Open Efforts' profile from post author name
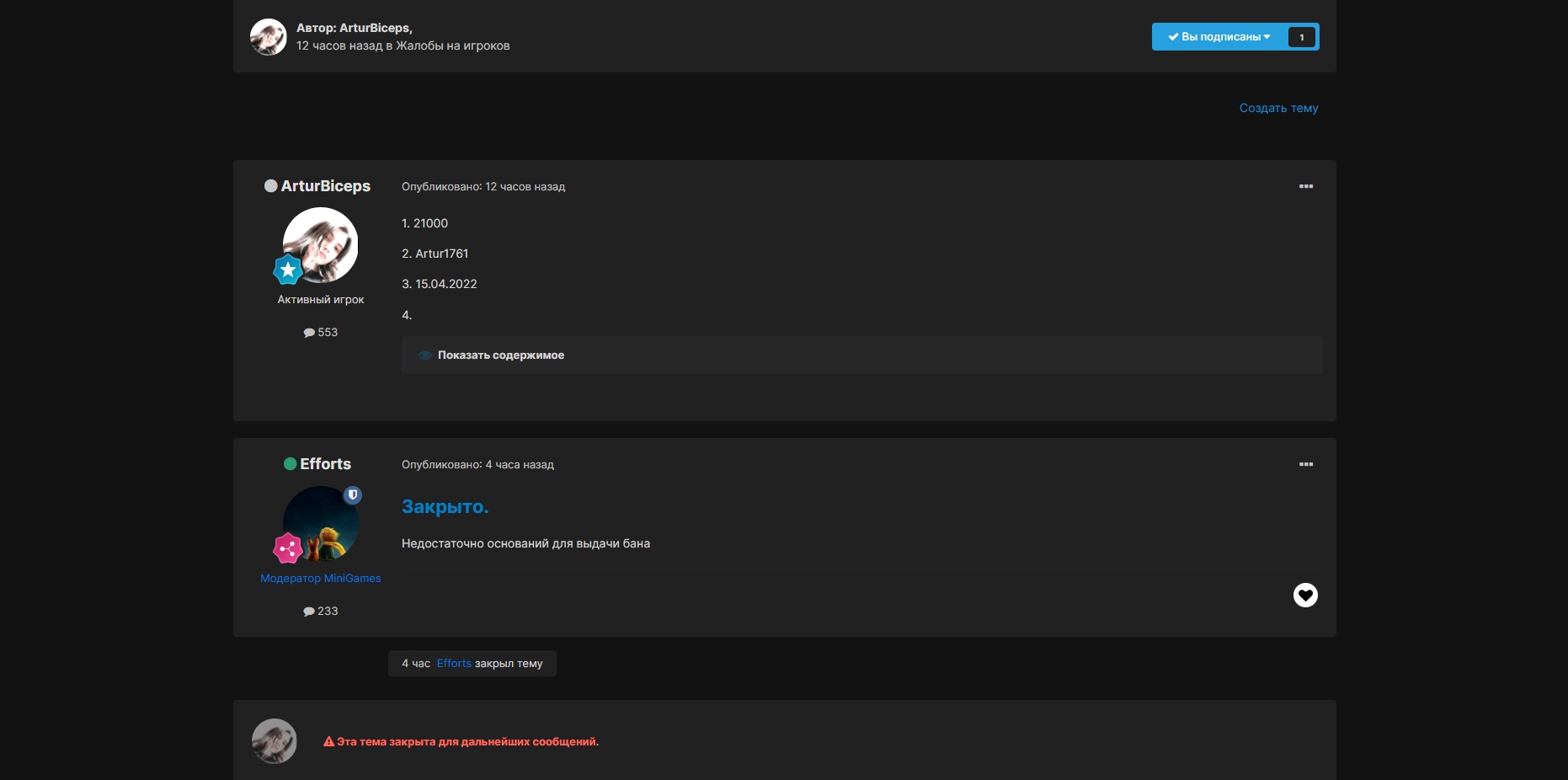Viewport: 1568px width, 780px height. (325, 464)
